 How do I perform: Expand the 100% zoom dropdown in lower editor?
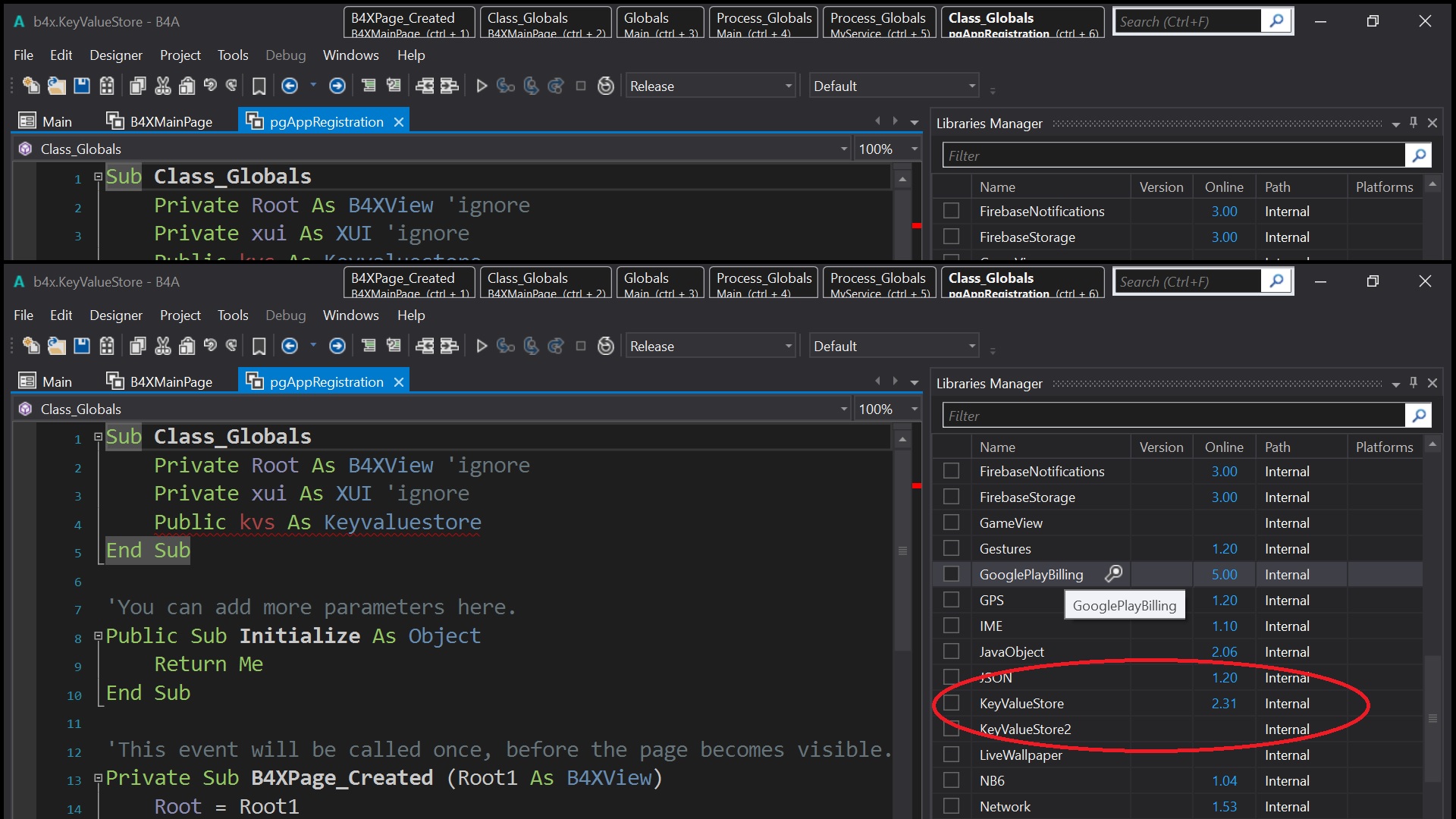click(915, 409)
